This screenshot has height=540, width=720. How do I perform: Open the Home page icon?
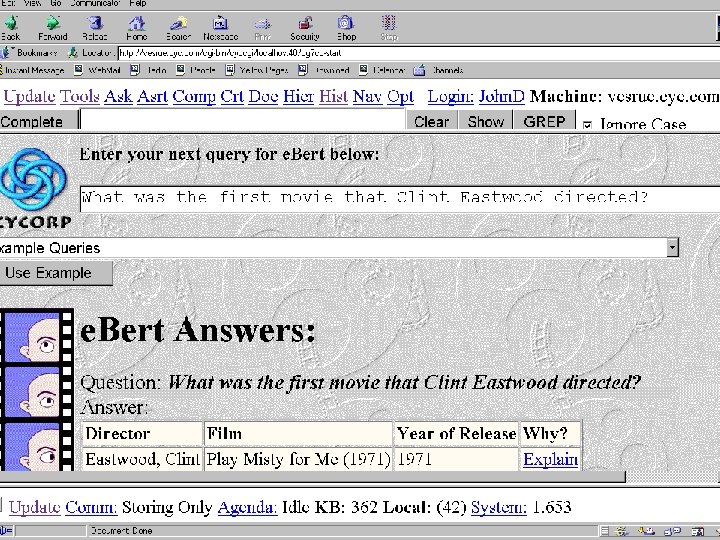coord(136,23)
